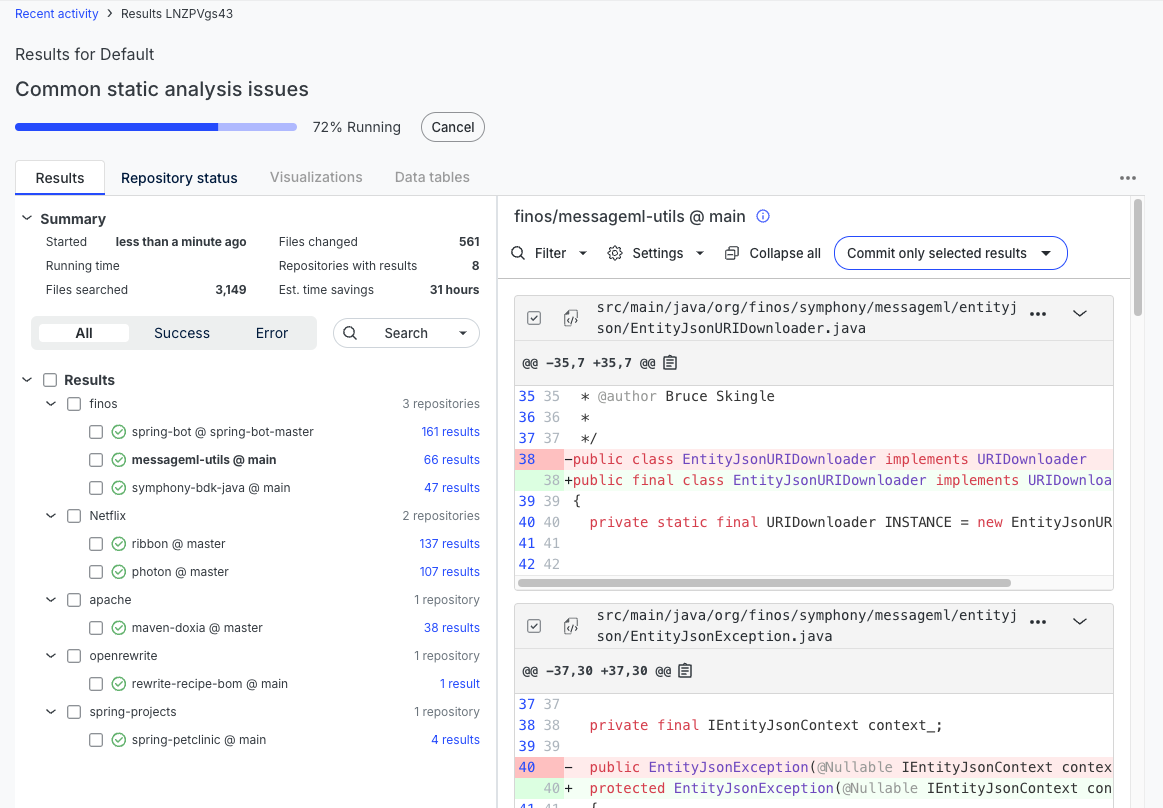Click the Filter magnifier icon

[x=518, y=253]
